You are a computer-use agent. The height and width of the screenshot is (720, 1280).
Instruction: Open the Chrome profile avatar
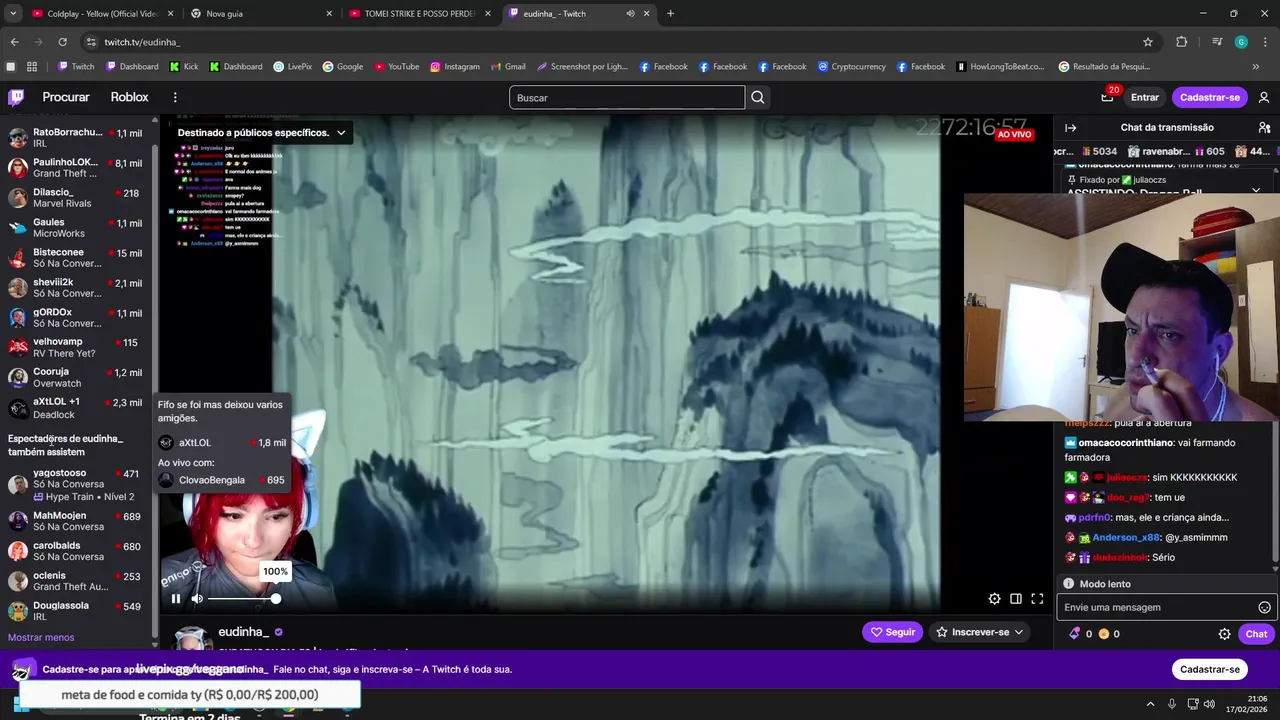pos(1241,42)
